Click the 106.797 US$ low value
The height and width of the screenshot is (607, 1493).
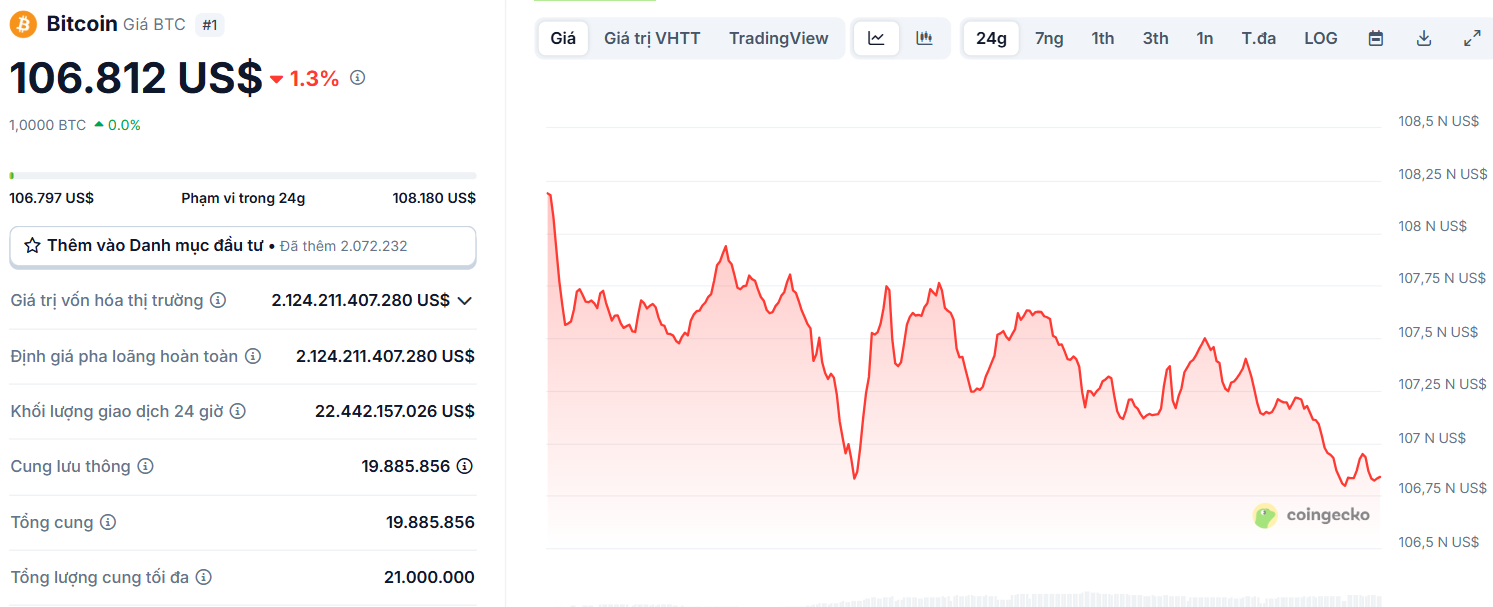point(51,198)
